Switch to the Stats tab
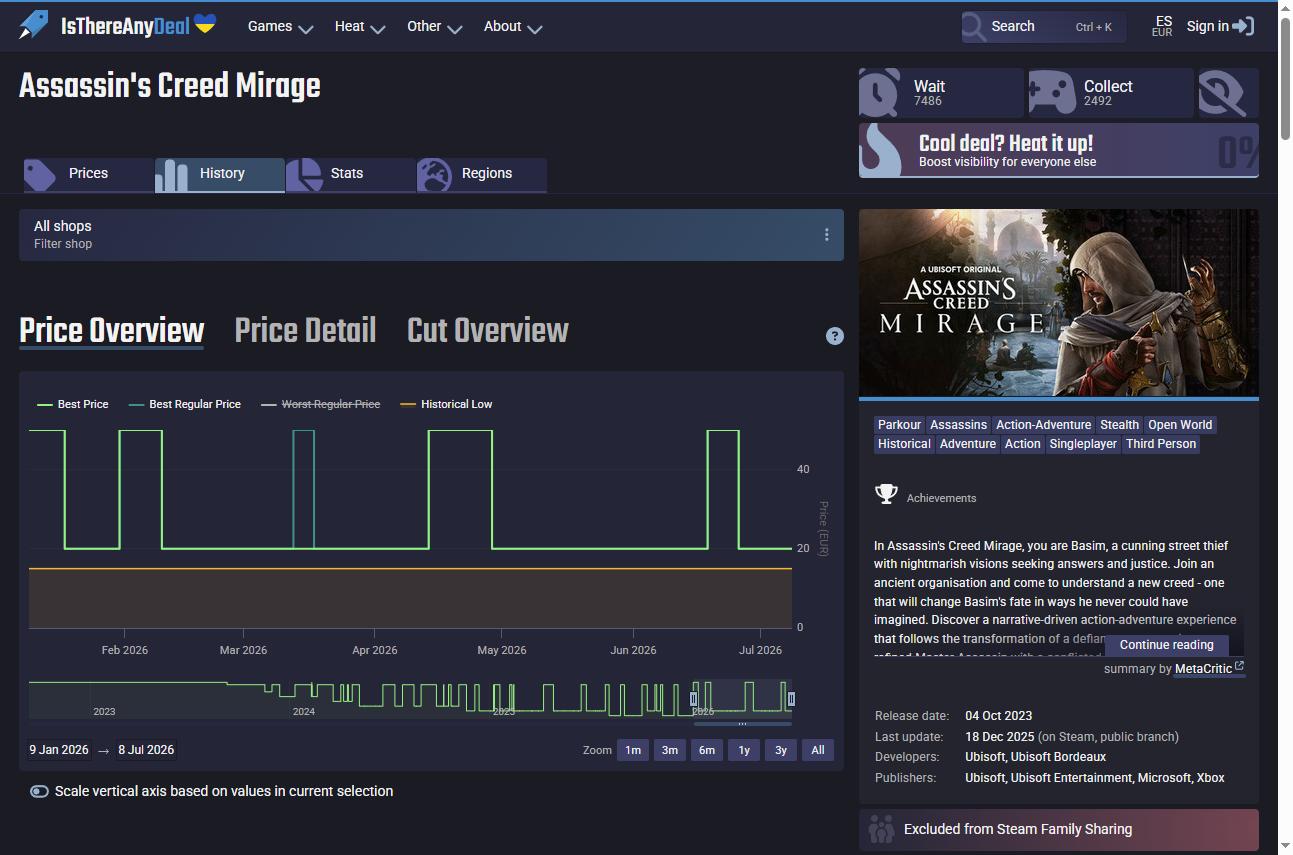The height and width of the screenshot is (855, 1293). [x=351, y=174]
